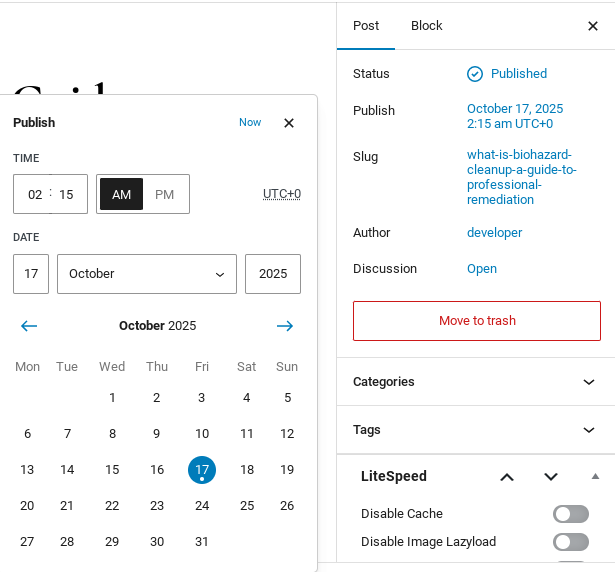
Task: Open the month dropdown showing October
Action: (147, 274)
